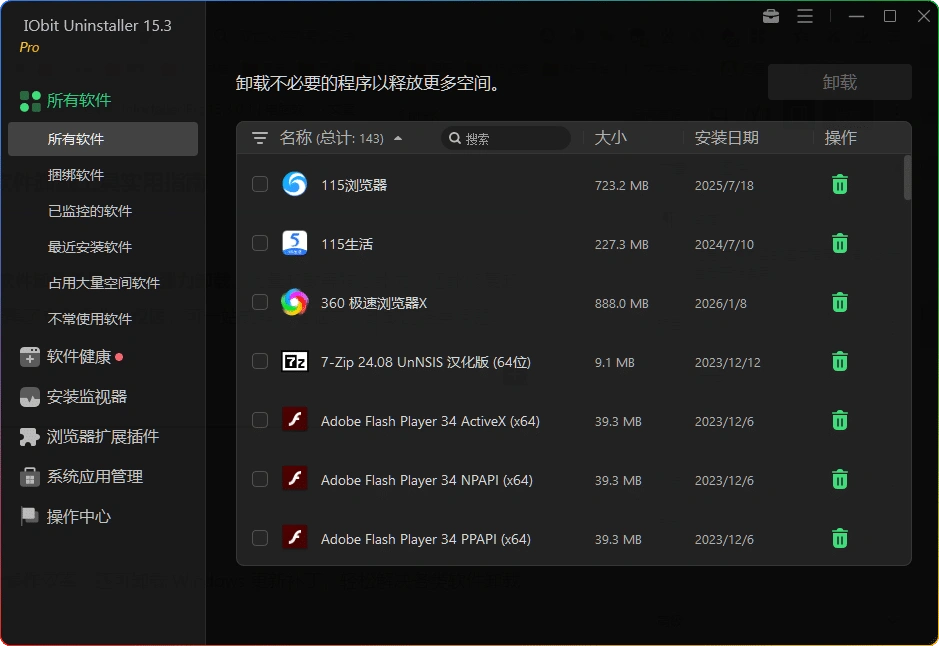
Task: Open the hamburger main menu
Action: coord(805,16)
